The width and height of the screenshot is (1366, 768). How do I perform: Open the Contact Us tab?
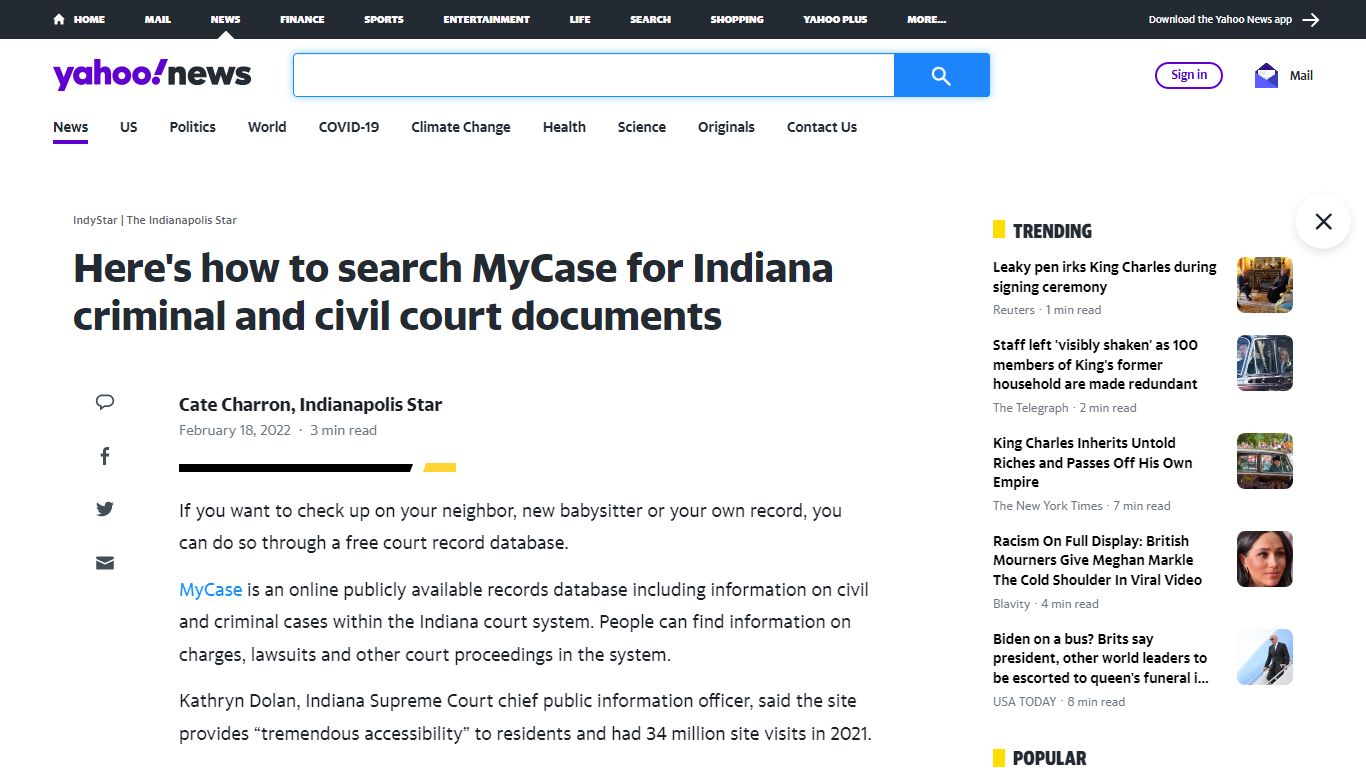tap(822, 127)
